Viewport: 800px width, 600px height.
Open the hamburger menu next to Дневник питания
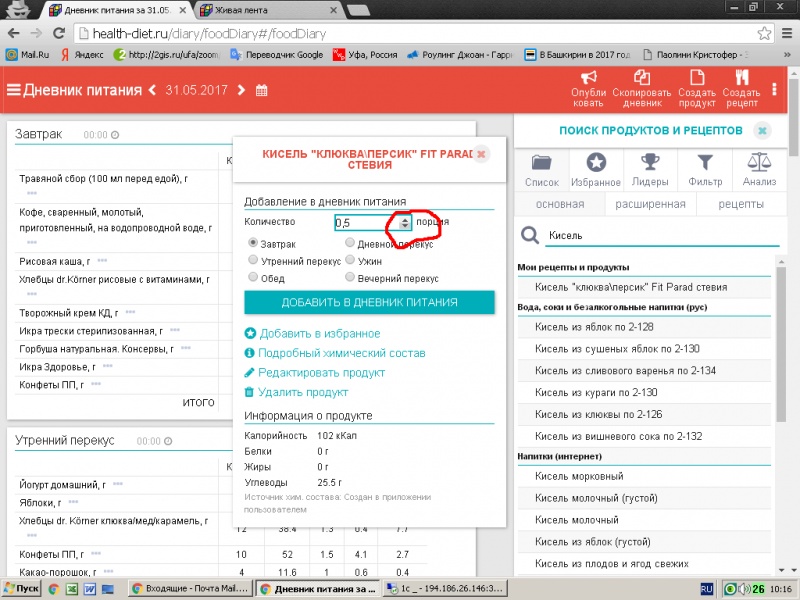coord(14,90)
